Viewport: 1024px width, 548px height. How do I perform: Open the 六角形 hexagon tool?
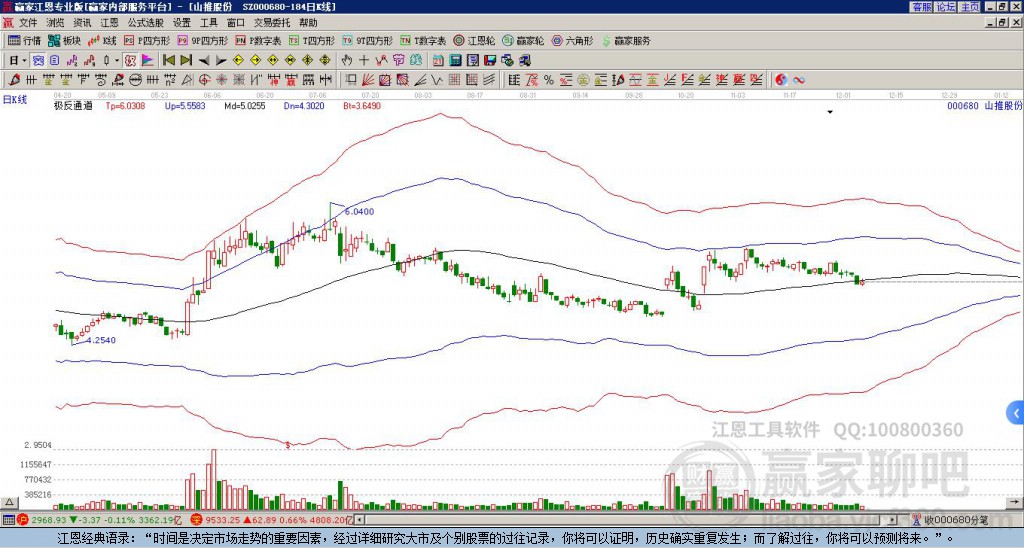(573, 40)
